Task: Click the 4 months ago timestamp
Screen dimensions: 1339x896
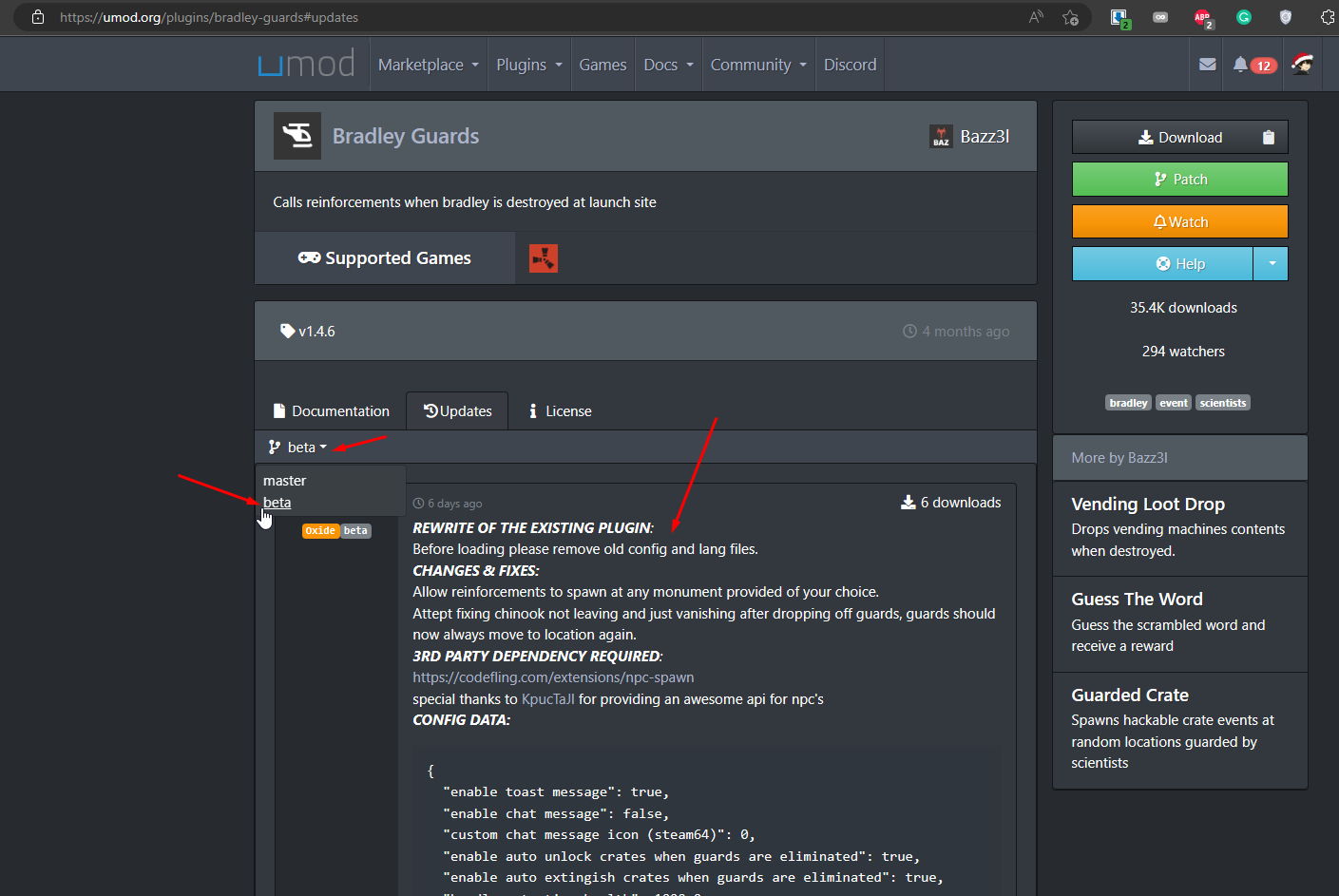Action: point(956,332)
